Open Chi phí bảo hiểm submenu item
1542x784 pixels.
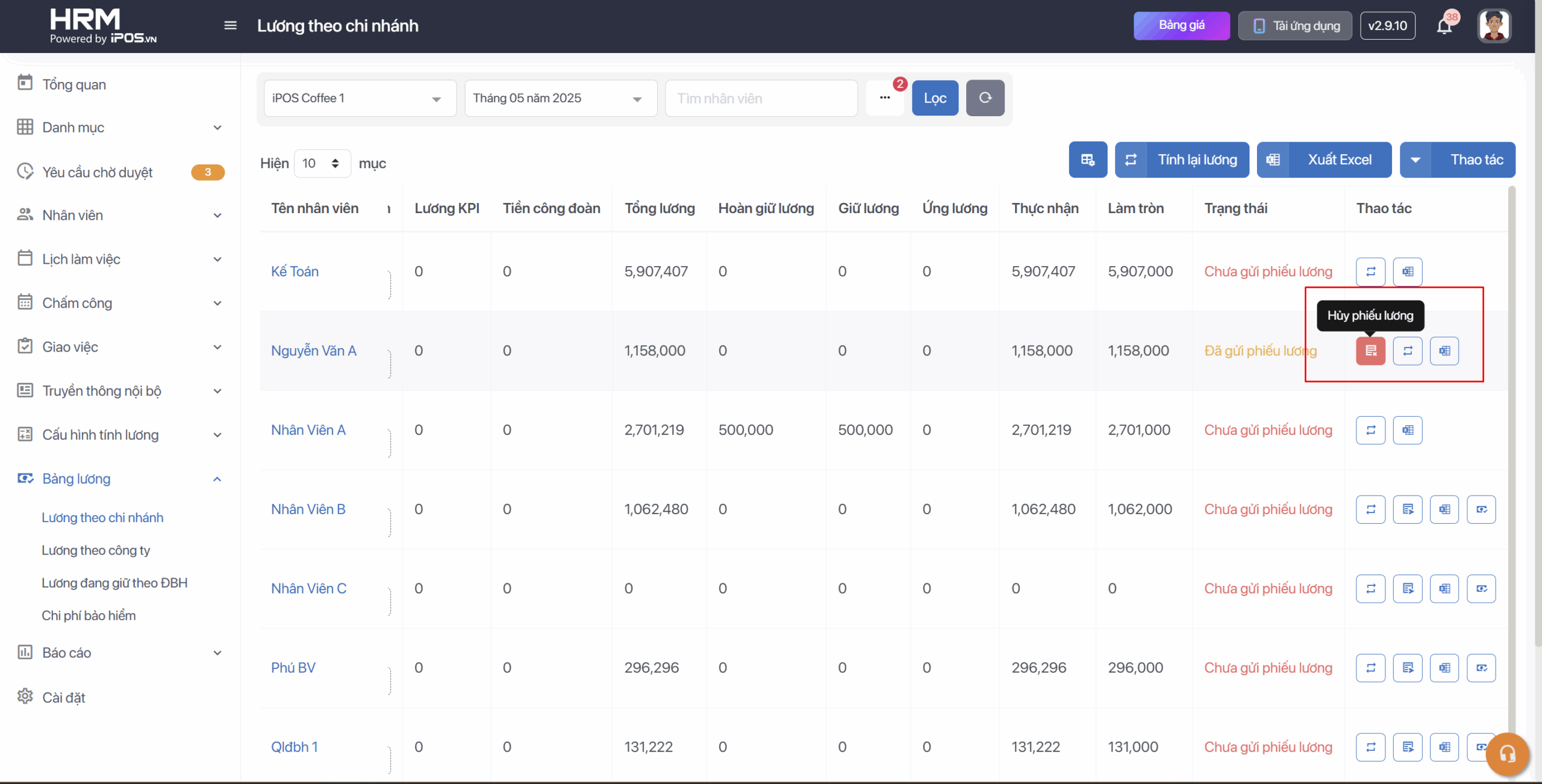pyautogui.click(x=89, y=616)
